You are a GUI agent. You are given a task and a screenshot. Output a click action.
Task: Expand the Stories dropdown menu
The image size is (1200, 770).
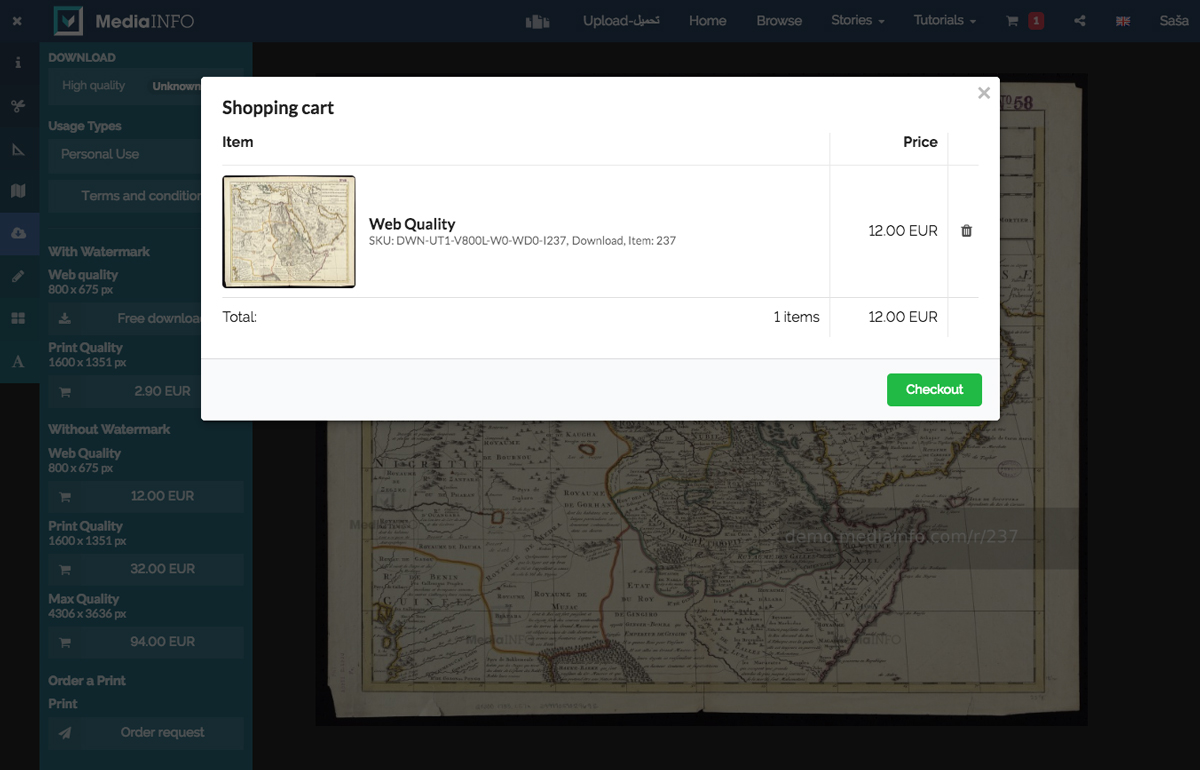pyautogui.click(x=857, y=21)
